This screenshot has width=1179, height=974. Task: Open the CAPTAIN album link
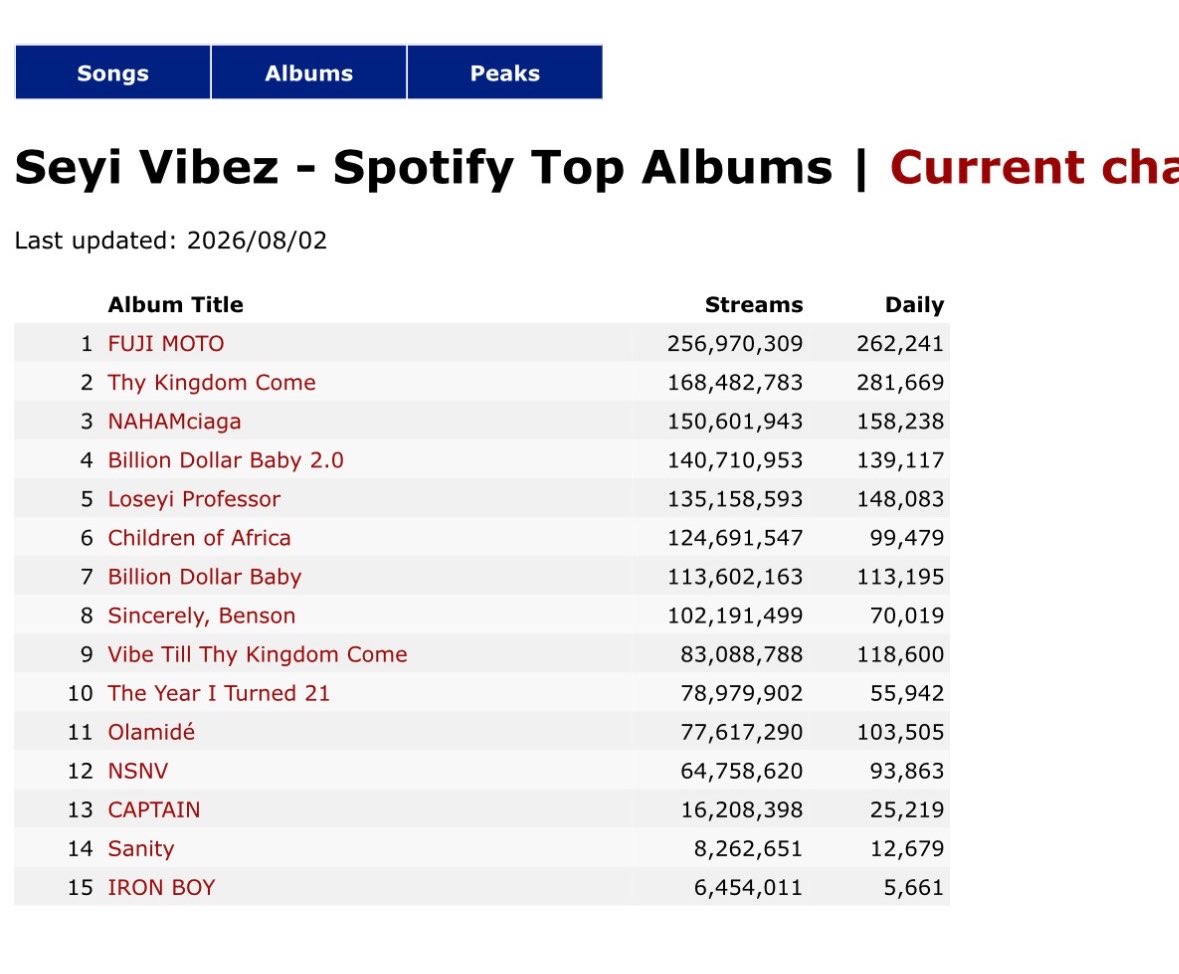[154, 810]
